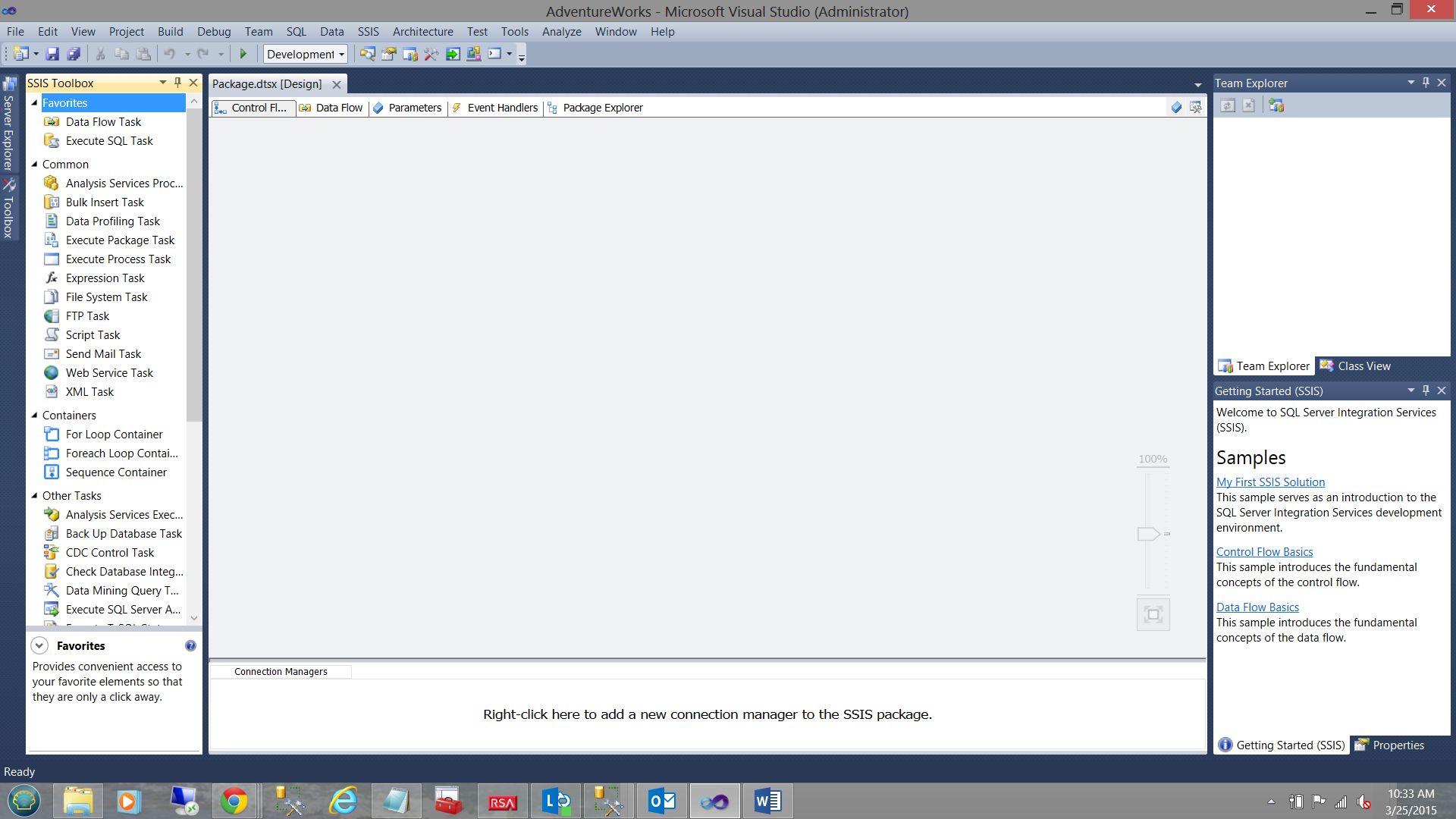Select the Script Task icon in toolbox
This screenshot has height=819, width=1456.
[52, 334]
